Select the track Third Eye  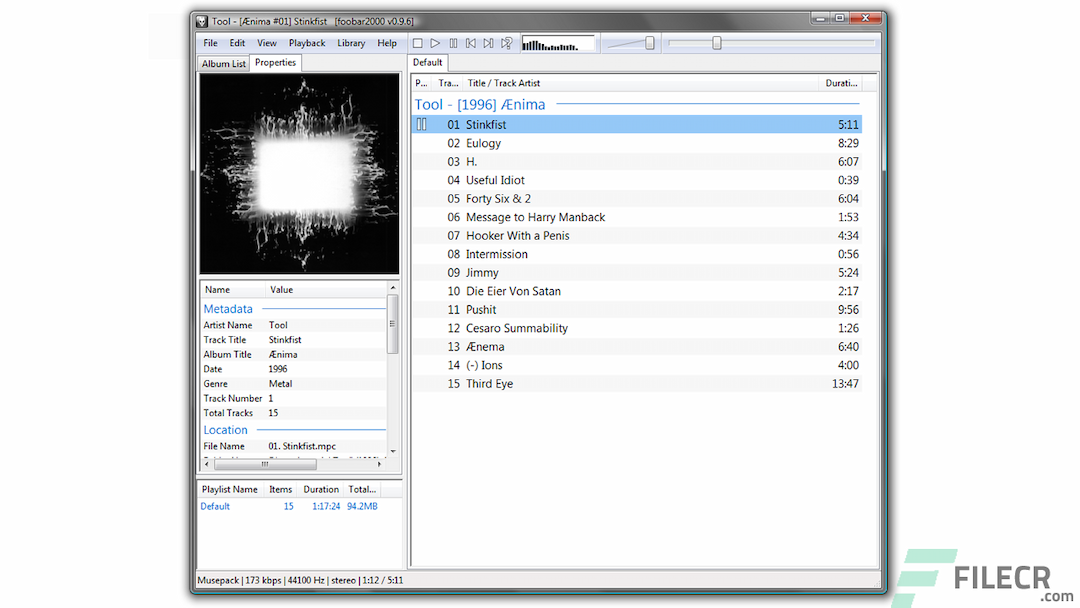coord(489,384)
